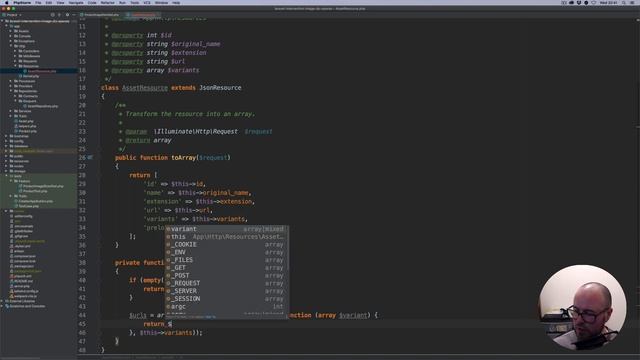Open the Navigate menu
640x360 pixels.
click(x=76, y=2)
